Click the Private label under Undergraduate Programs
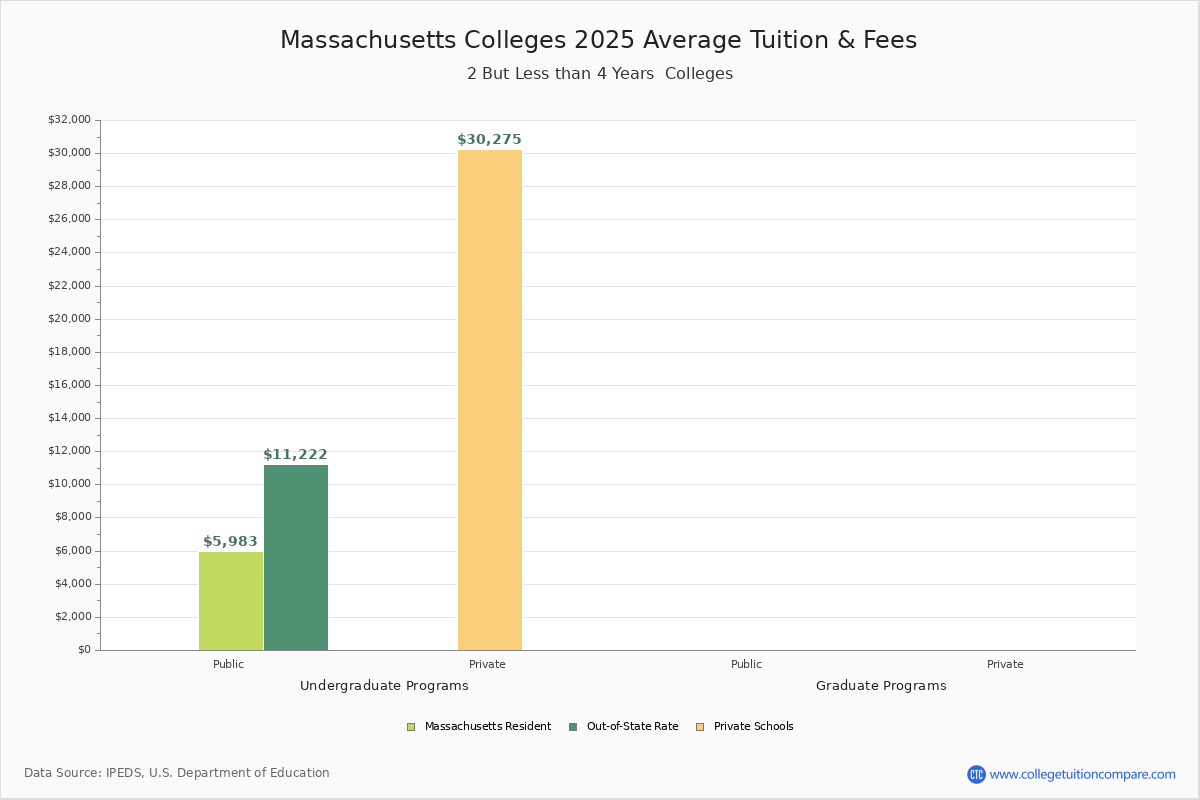 [487, 664]
